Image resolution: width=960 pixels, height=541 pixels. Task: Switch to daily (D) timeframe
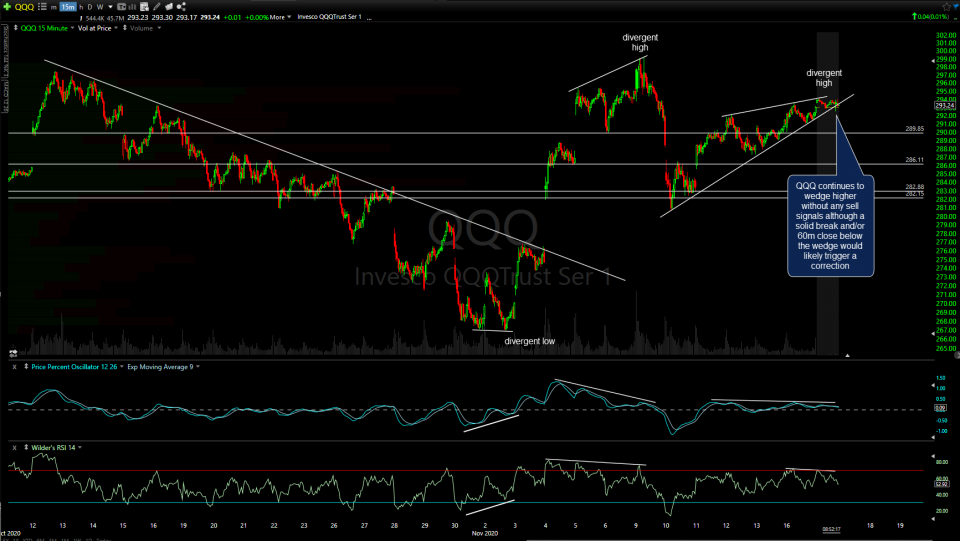pos(90,7)
